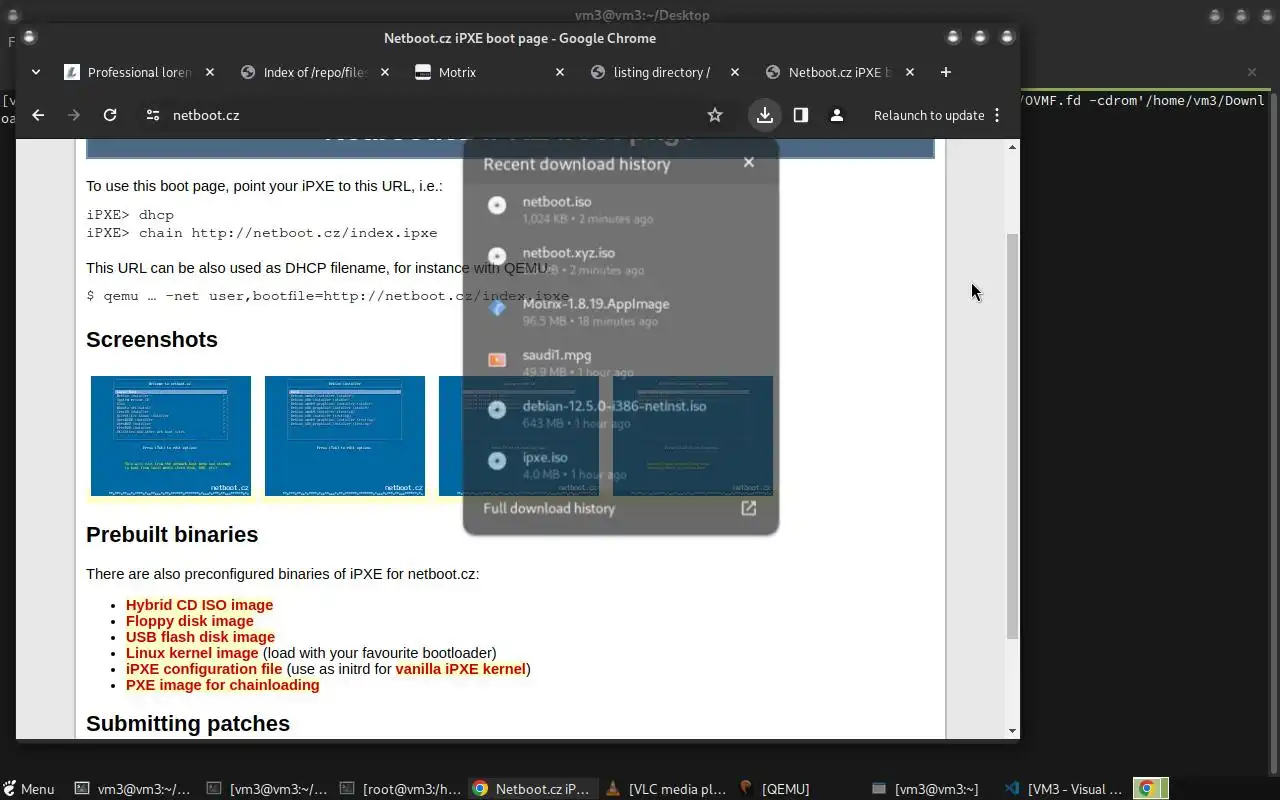Bookmark this page with star icon
This screenshot has height=800, width=1280.
coord(715,115)
